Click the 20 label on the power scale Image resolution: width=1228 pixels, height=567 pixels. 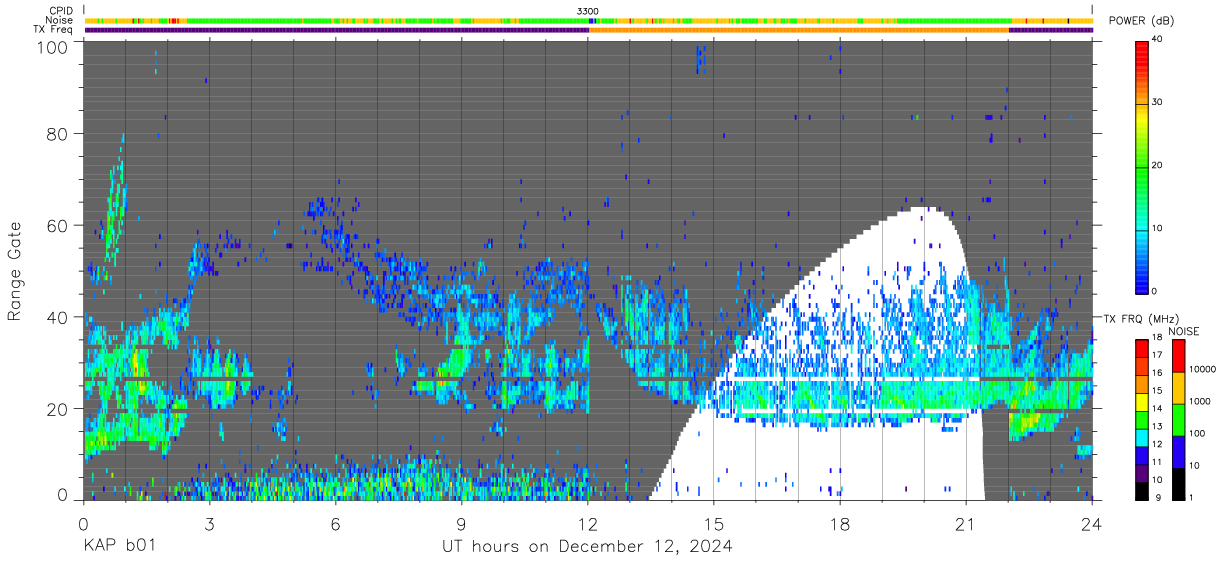(1157, 165)
